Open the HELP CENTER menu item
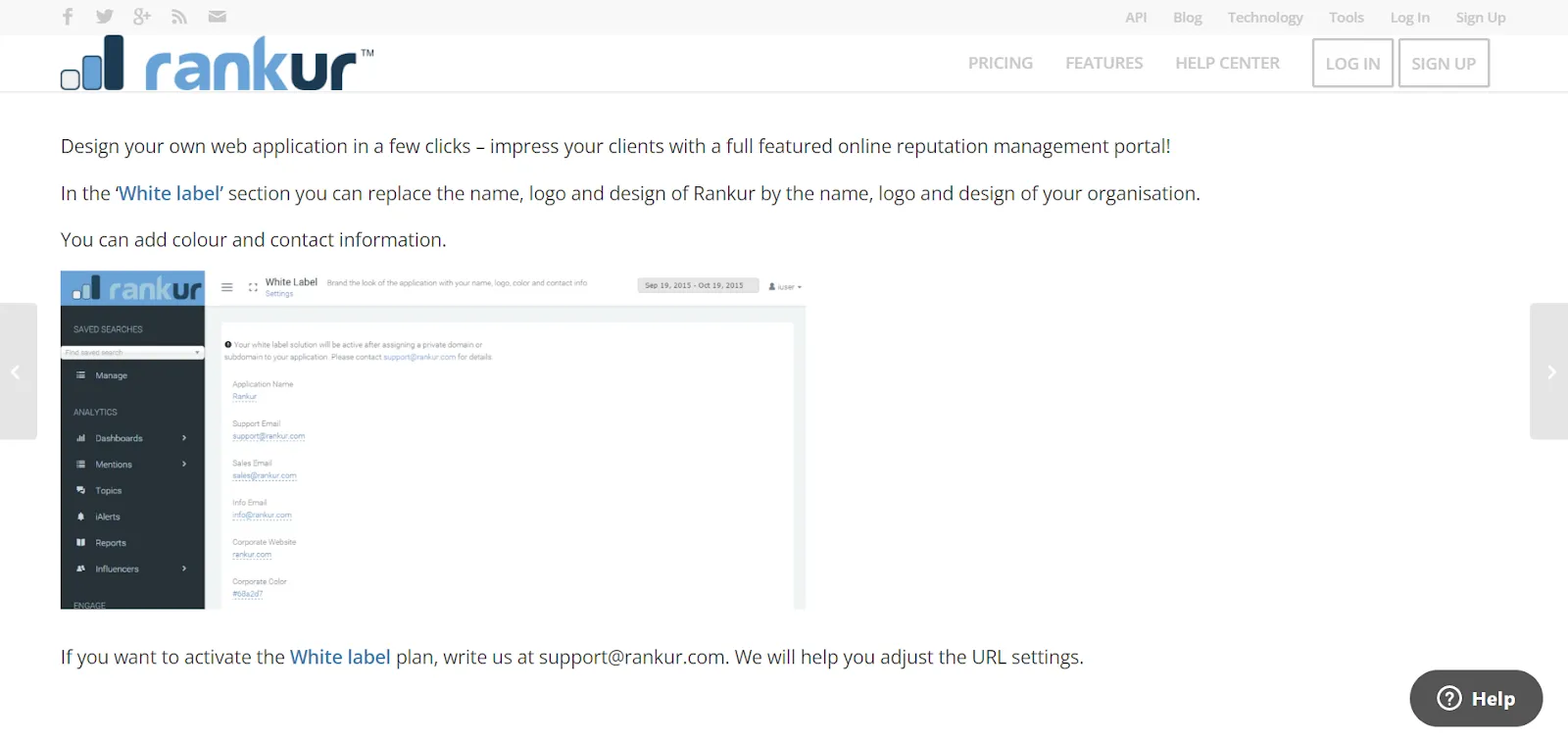 tap(1228, 63)
